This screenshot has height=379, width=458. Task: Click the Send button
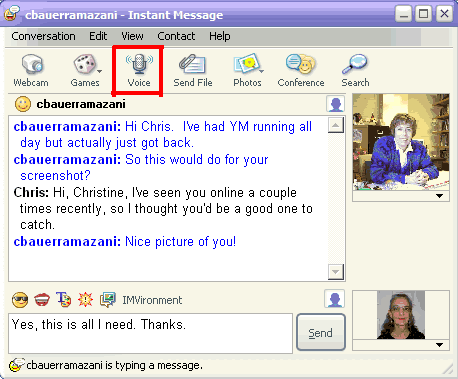coord(321,332)
